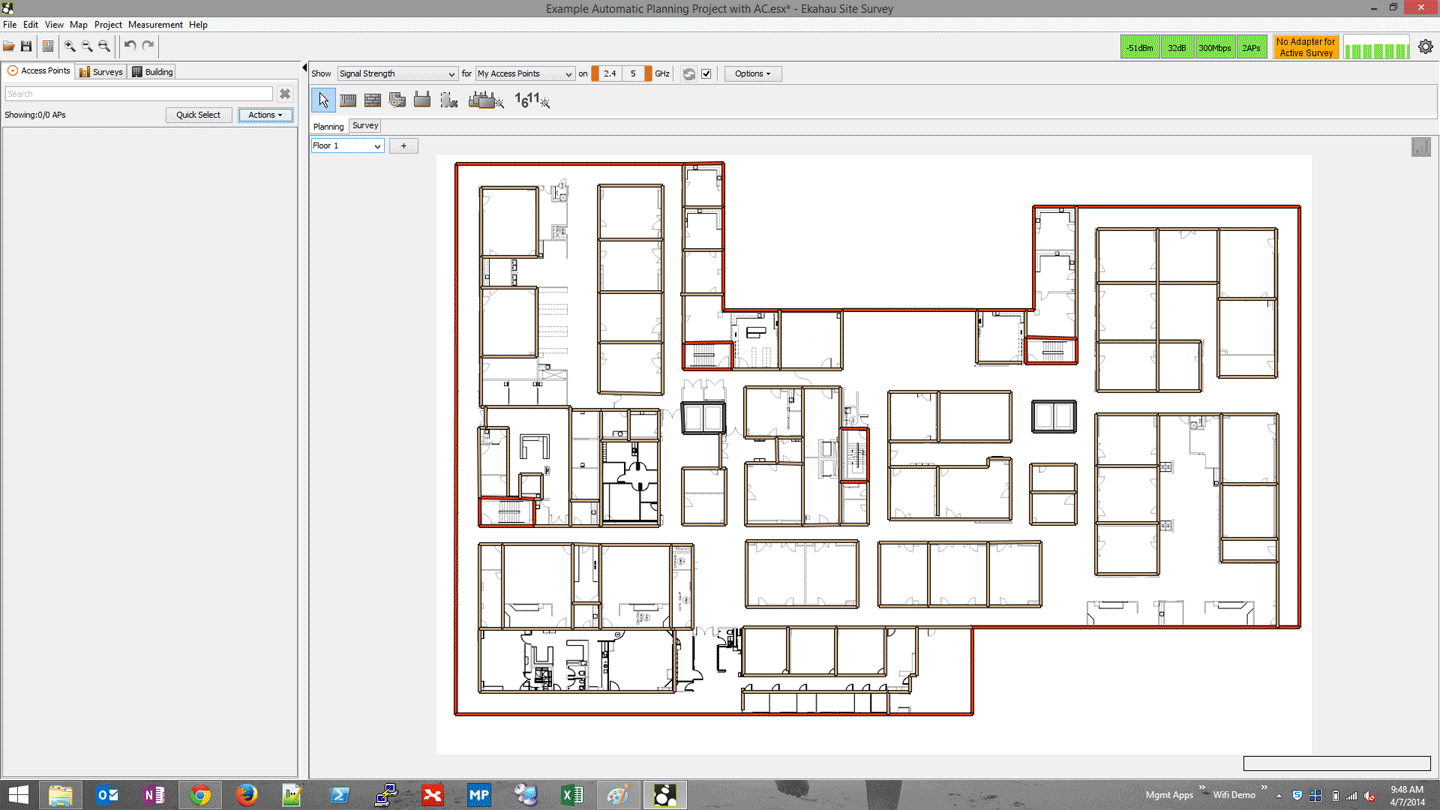Click the Quick Select button
This screenshot has height=810, width=1440.
(198, 115)
